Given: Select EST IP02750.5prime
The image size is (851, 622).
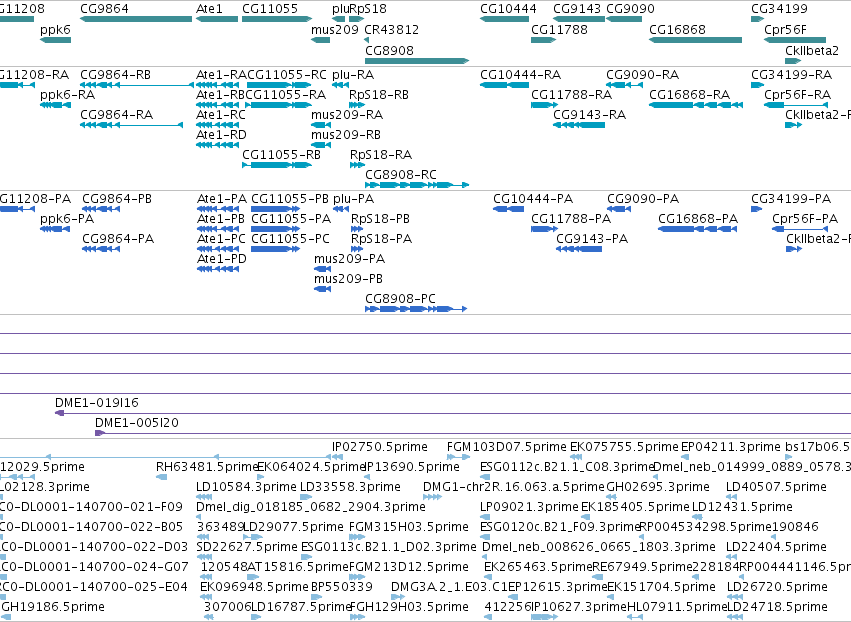Looking at the screenshot, I should point(380,447).
